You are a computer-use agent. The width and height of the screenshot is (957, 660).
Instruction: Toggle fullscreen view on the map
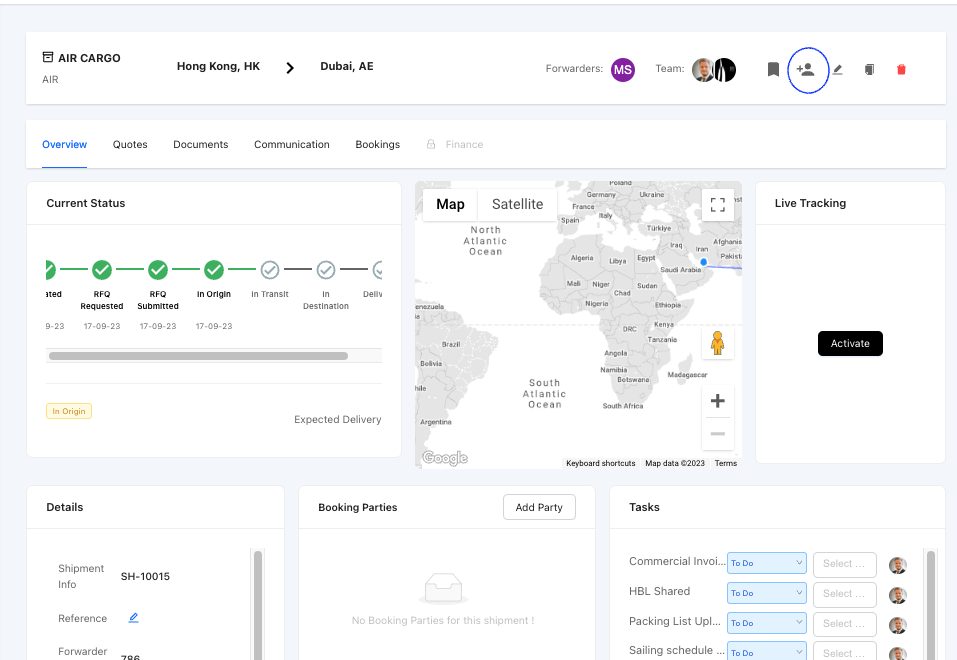click(717, 205)
